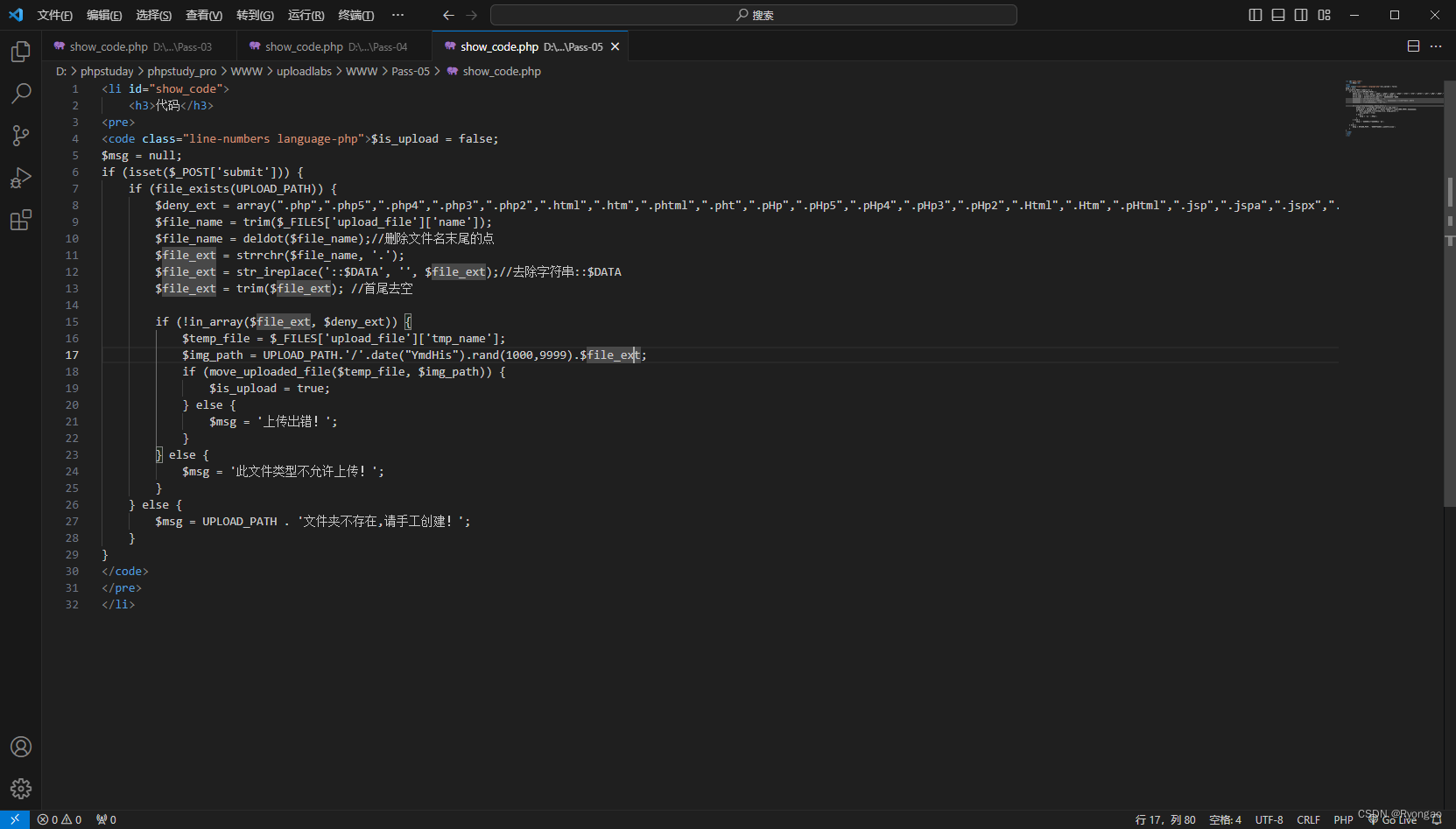Go forward with the navigation arrow
Viewport: 1456px width, 829px height.
pyautogui.click(x=472, y=15)
